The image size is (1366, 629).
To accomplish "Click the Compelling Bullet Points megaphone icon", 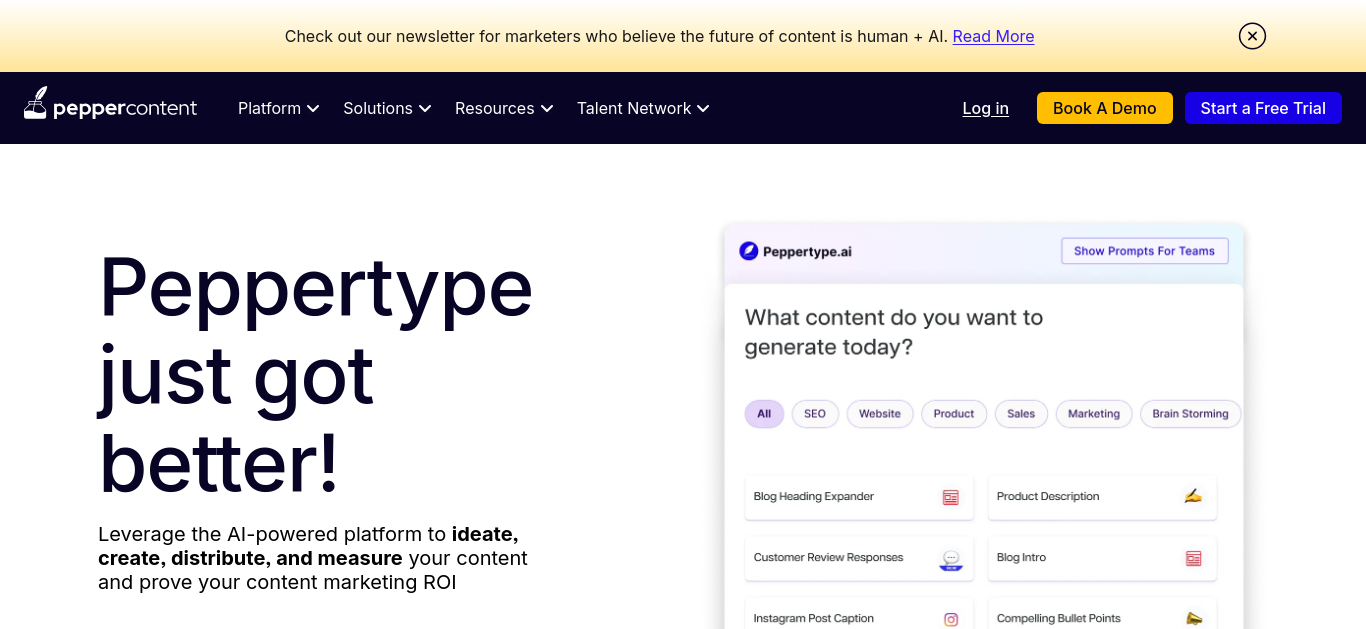I will (1193, 618).
